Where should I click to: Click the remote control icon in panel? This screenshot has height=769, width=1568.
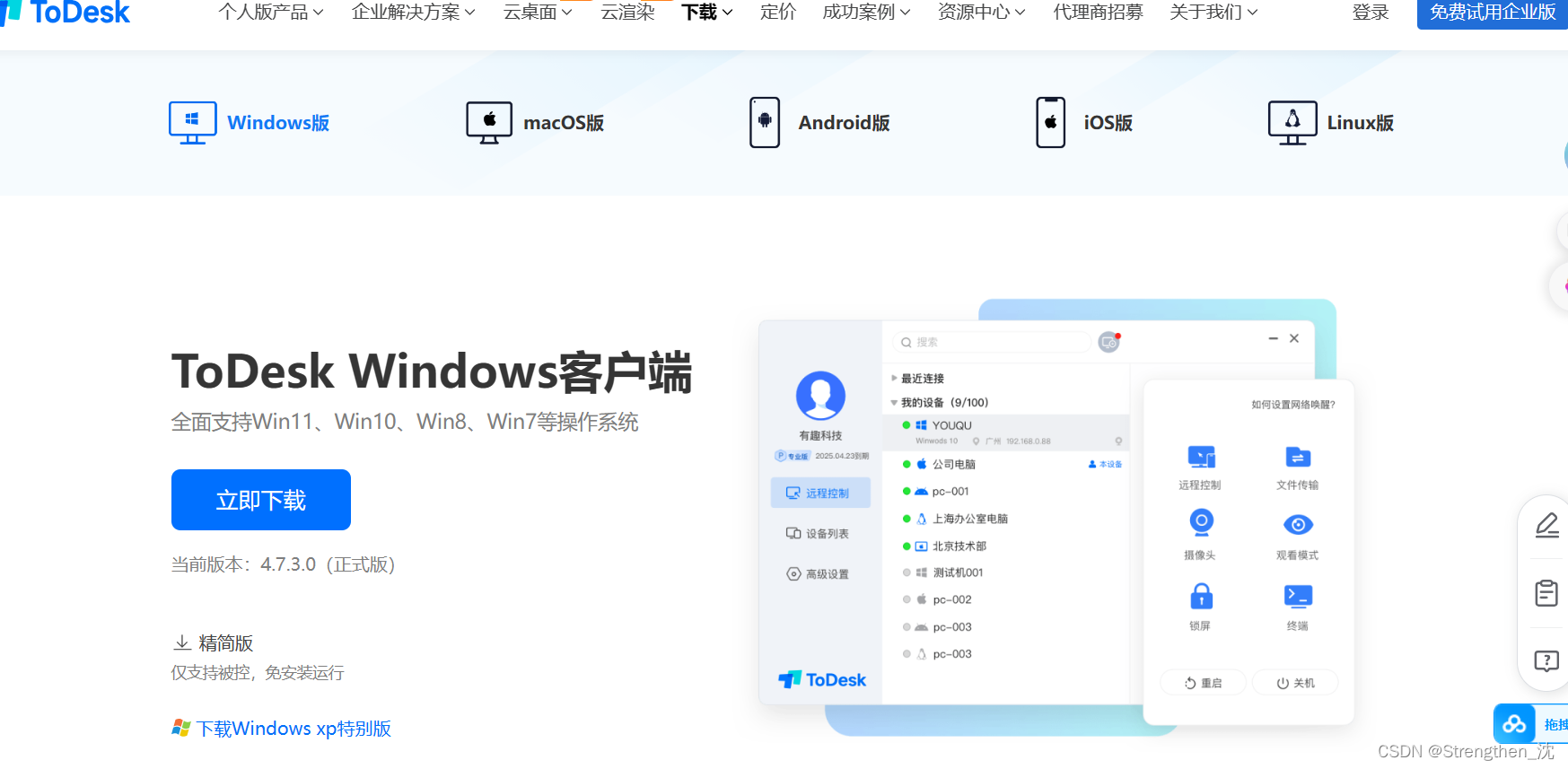click(1200, 457)
